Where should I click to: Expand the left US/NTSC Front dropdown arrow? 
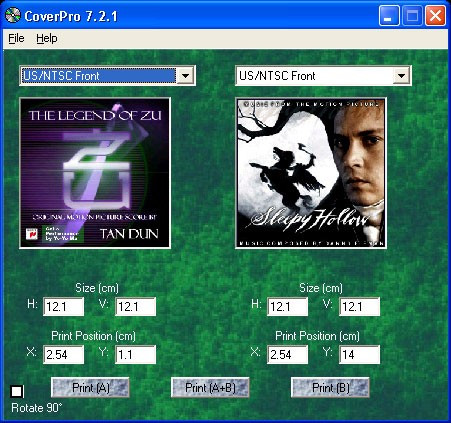tap(185, 76)
